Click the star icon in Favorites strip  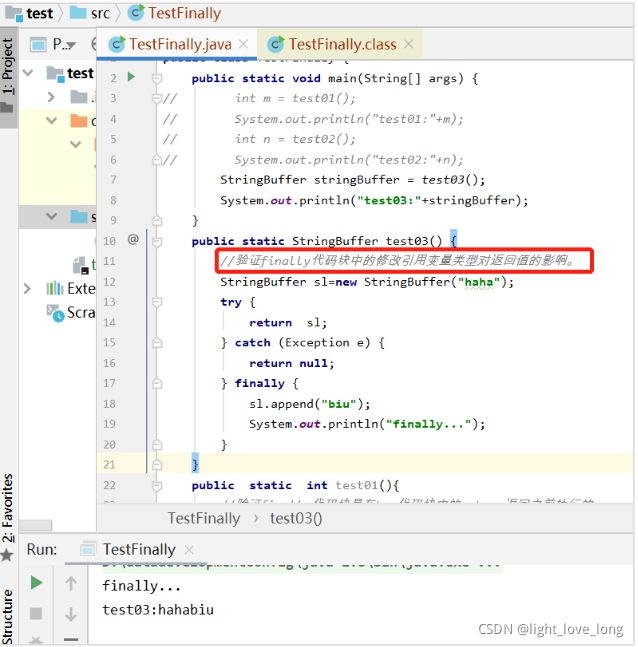pyautogui.click(x=7, y=555)
